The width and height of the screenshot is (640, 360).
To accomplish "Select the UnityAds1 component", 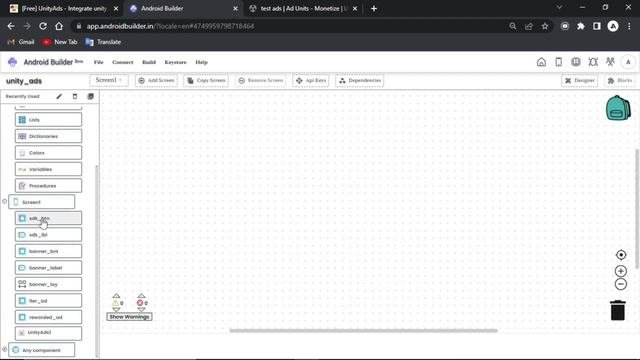I will coord(48,333).
